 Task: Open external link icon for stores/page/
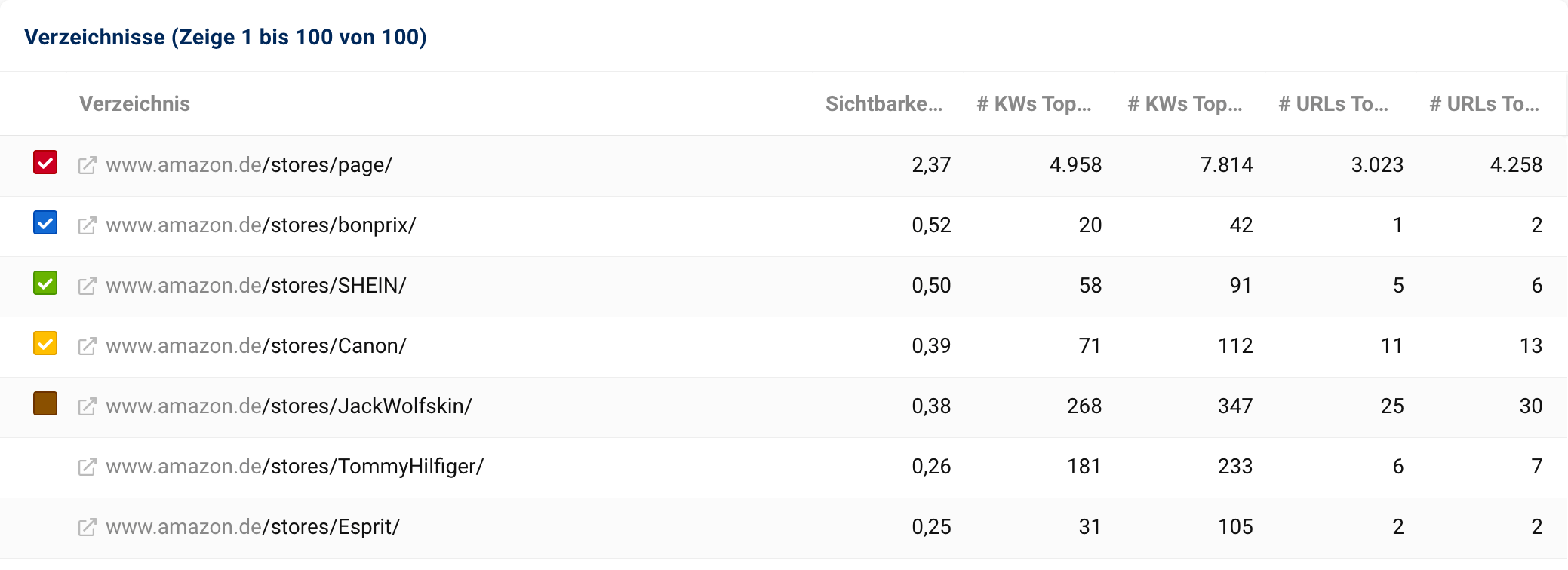pos(88,165)
